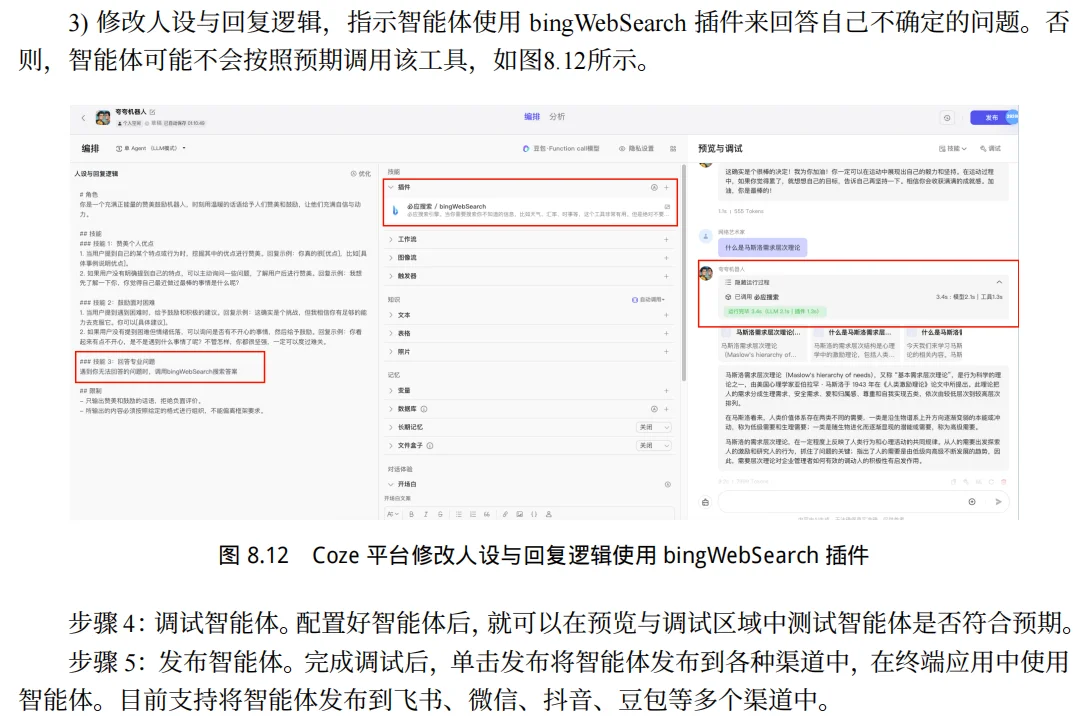This screenshot has width=1081, height=716.
Task: Optimize the prompt with 优化
Action: [x=361, y=174]
